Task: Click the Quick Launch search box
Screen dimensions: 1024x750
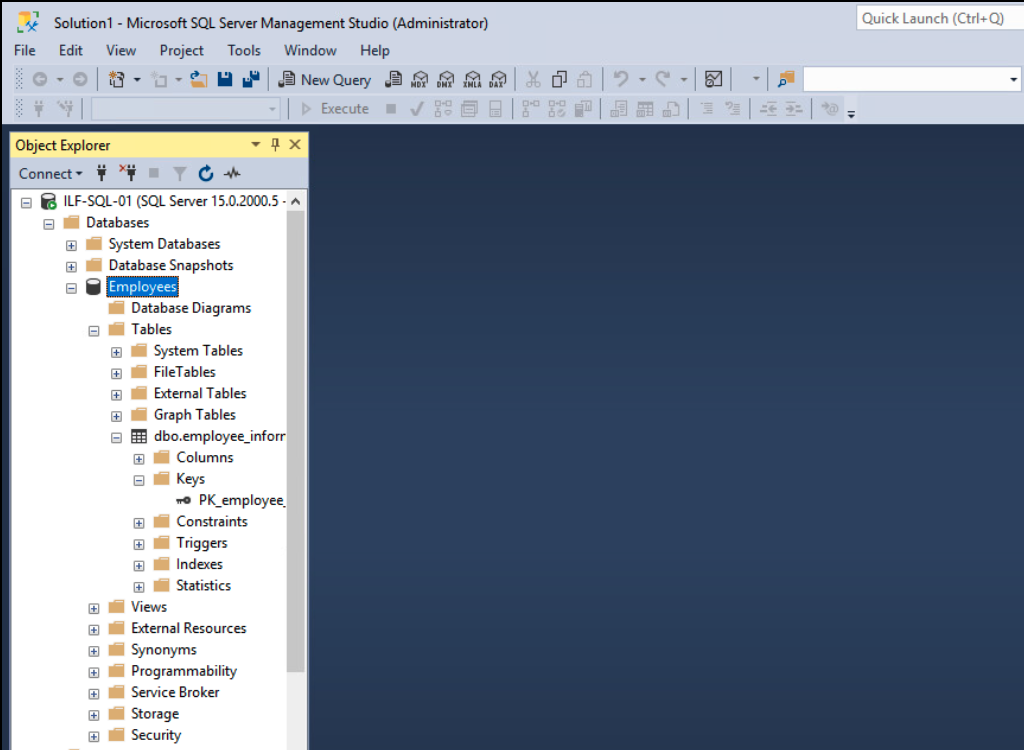Action: pos(938,18)
